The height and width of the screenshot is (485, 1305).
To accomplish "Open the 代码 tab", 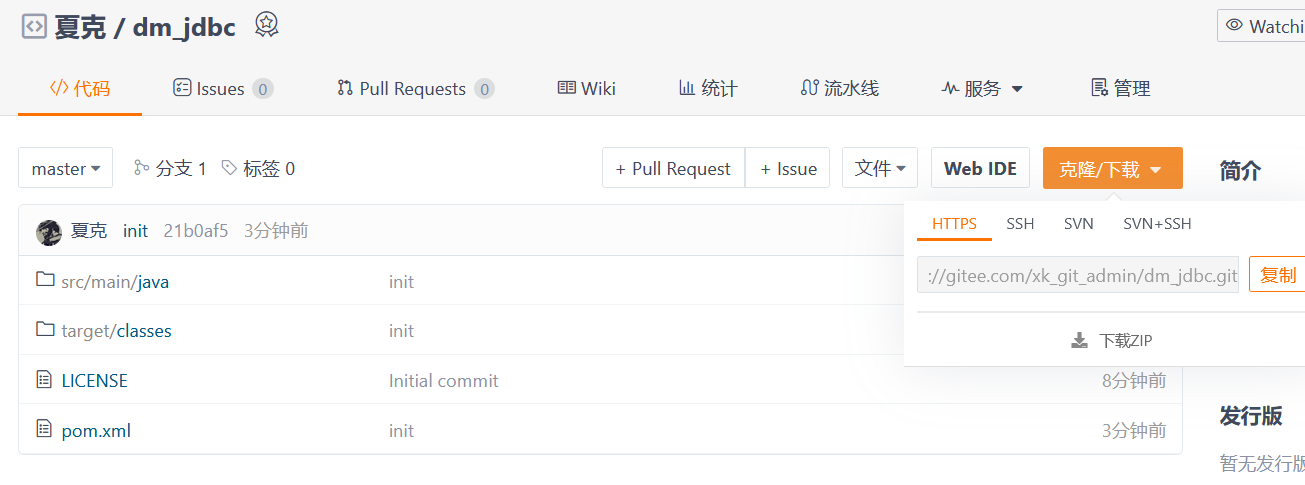I will coord(80,88).
